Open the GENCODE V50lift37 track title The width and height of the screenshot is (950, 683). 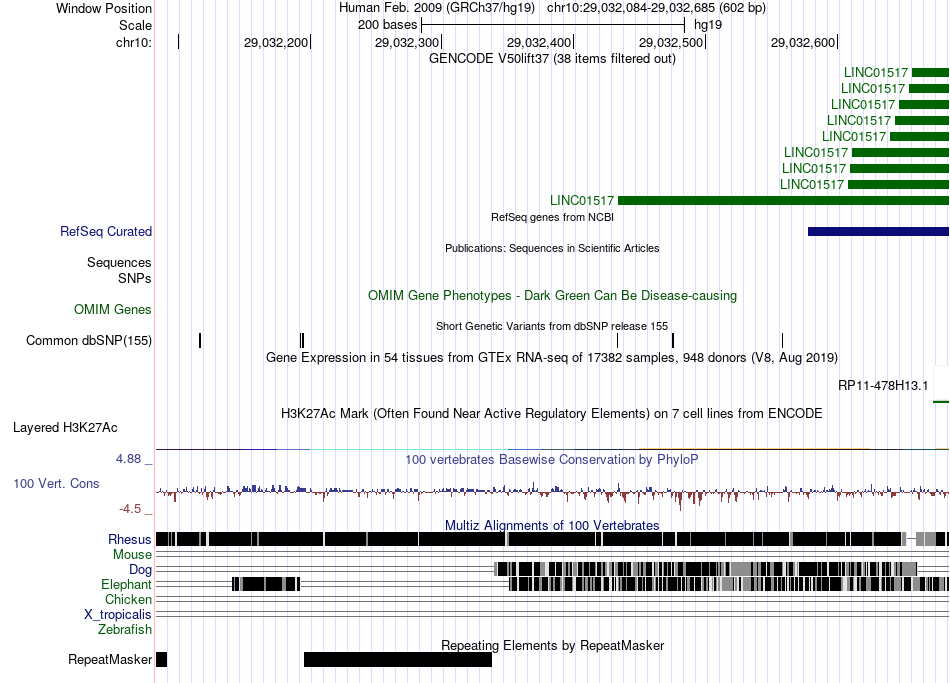(x=552, y=59)
